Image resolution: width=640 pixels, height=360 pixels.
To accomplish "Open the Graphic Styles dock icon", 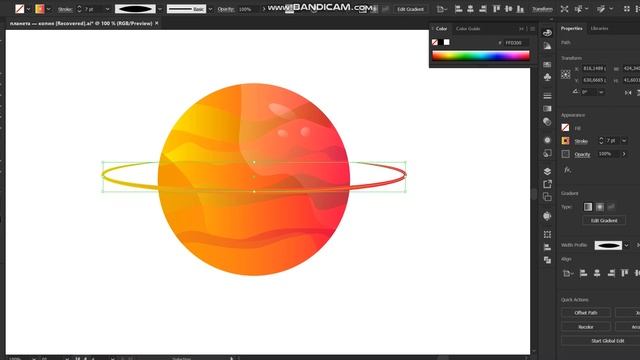I will [x=547, y=153].
